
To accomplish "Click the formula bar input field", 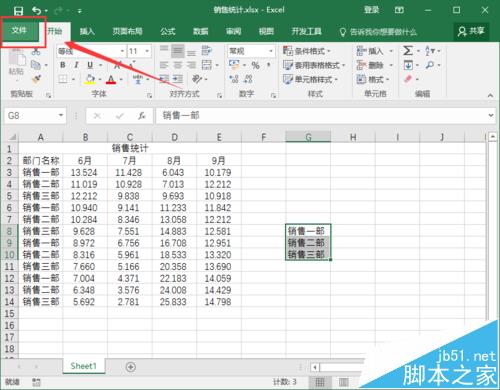I will pyautogui.click(x=322, y=116).
